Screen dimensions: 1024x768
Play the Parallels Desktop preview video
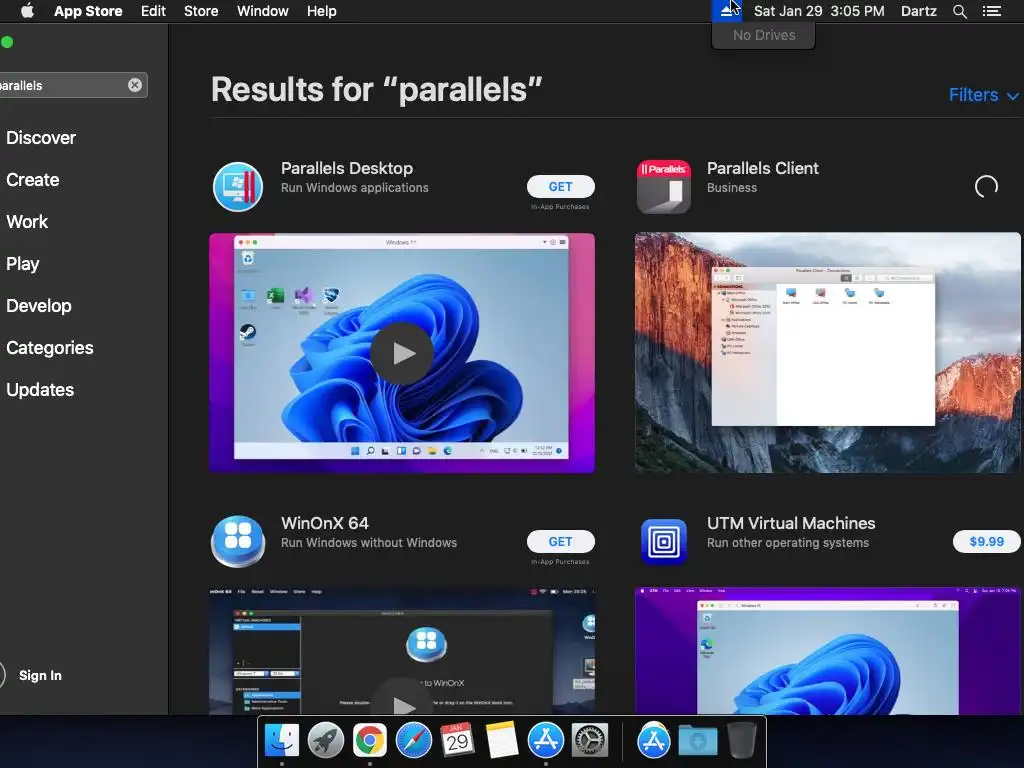[x=402, y=353]
